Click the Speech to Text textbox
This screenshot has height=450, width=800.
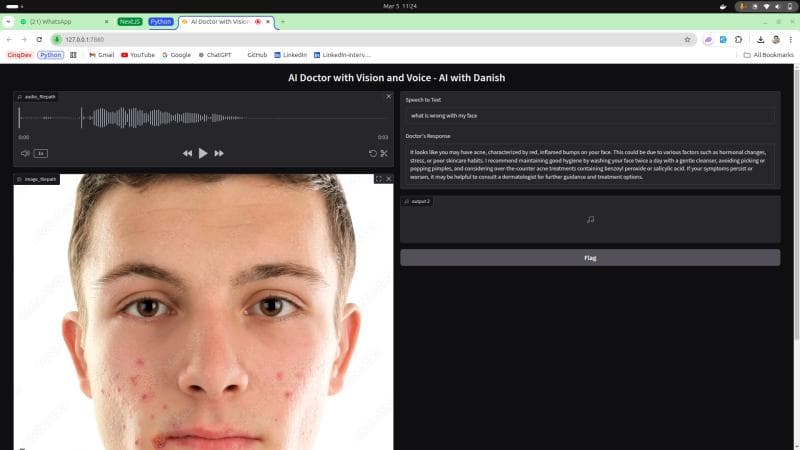590,116
